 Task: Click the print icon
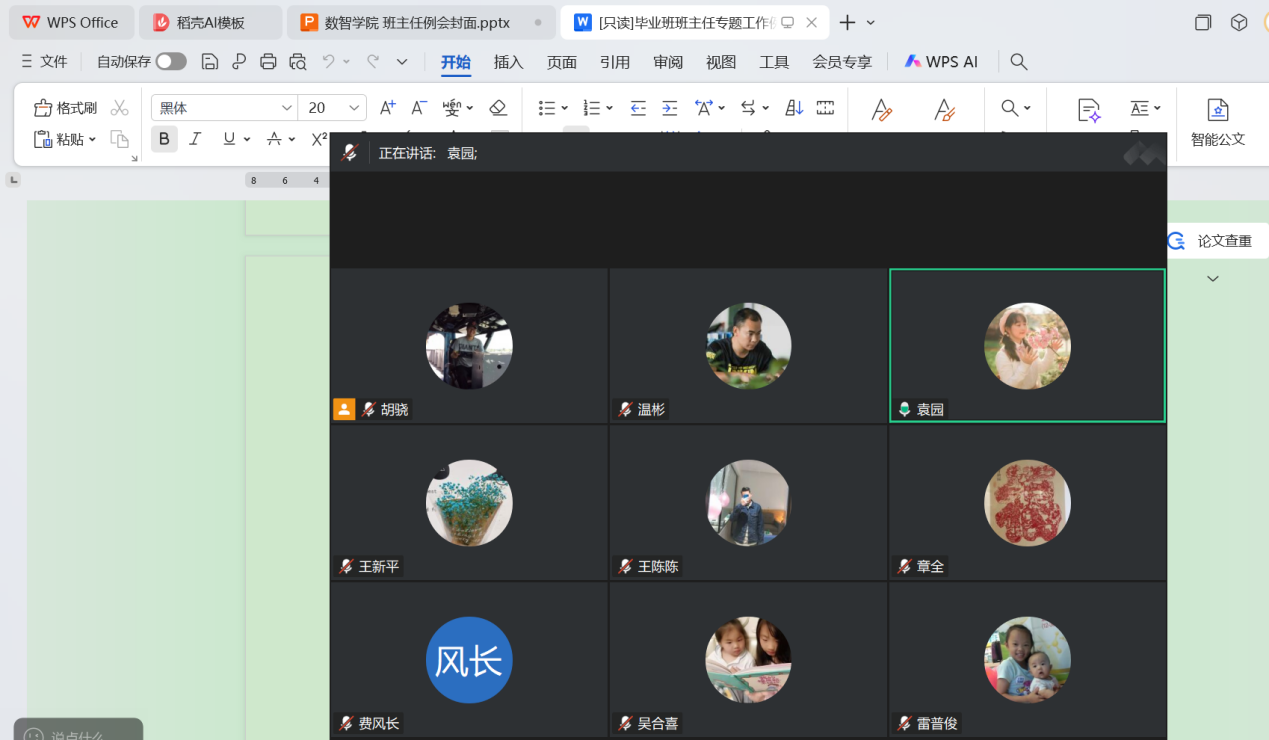click(x=268, y=62)
